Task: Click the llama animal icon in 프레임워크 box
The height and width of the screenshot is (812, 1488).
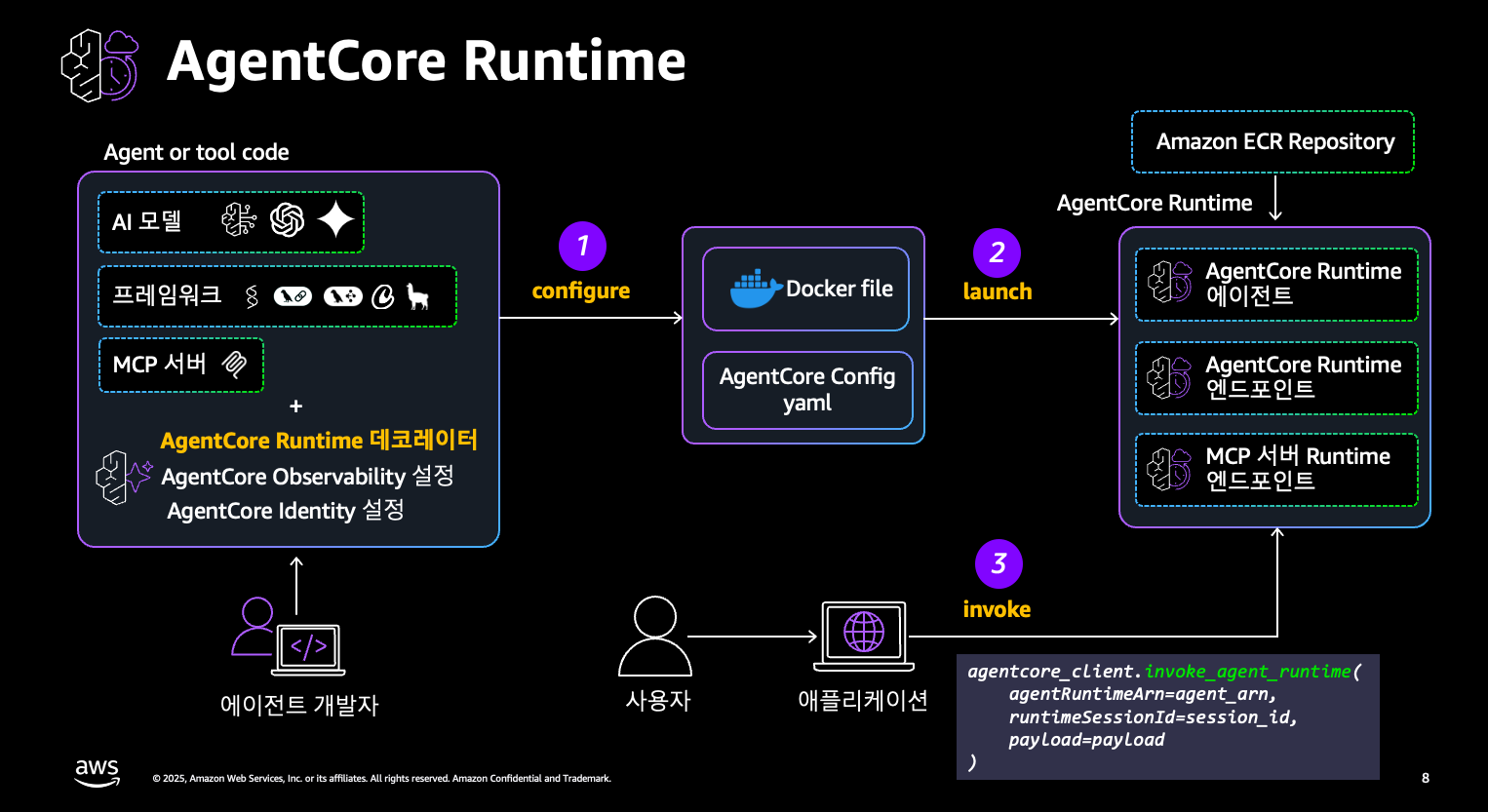Action: point(417,296)
